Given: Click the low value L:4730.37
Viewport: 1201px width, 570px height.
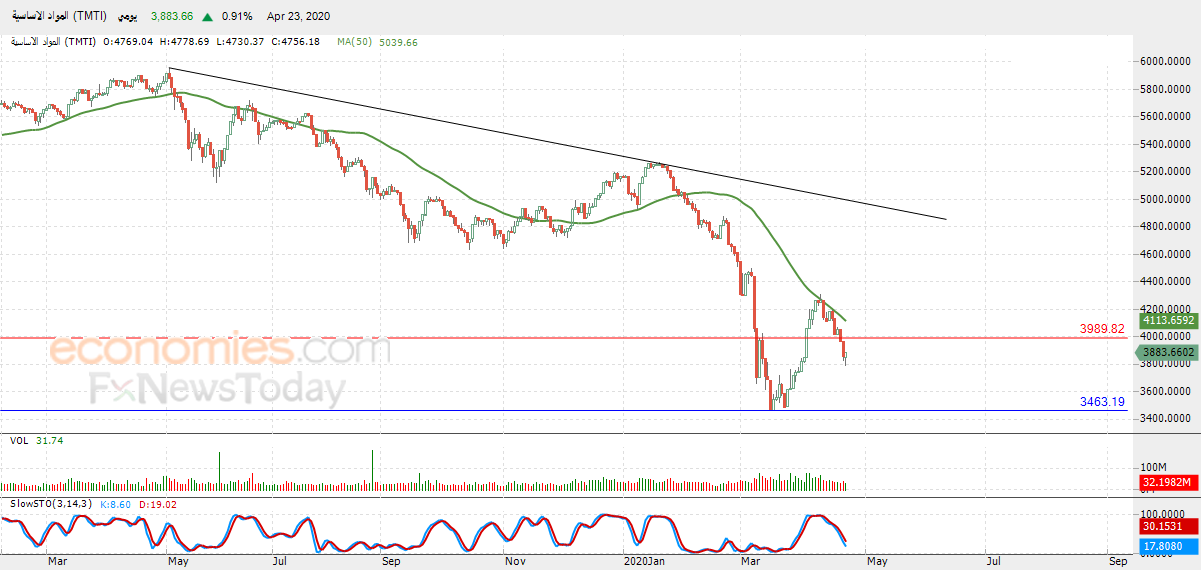Looking at the screenshot, I should [239, 42].
